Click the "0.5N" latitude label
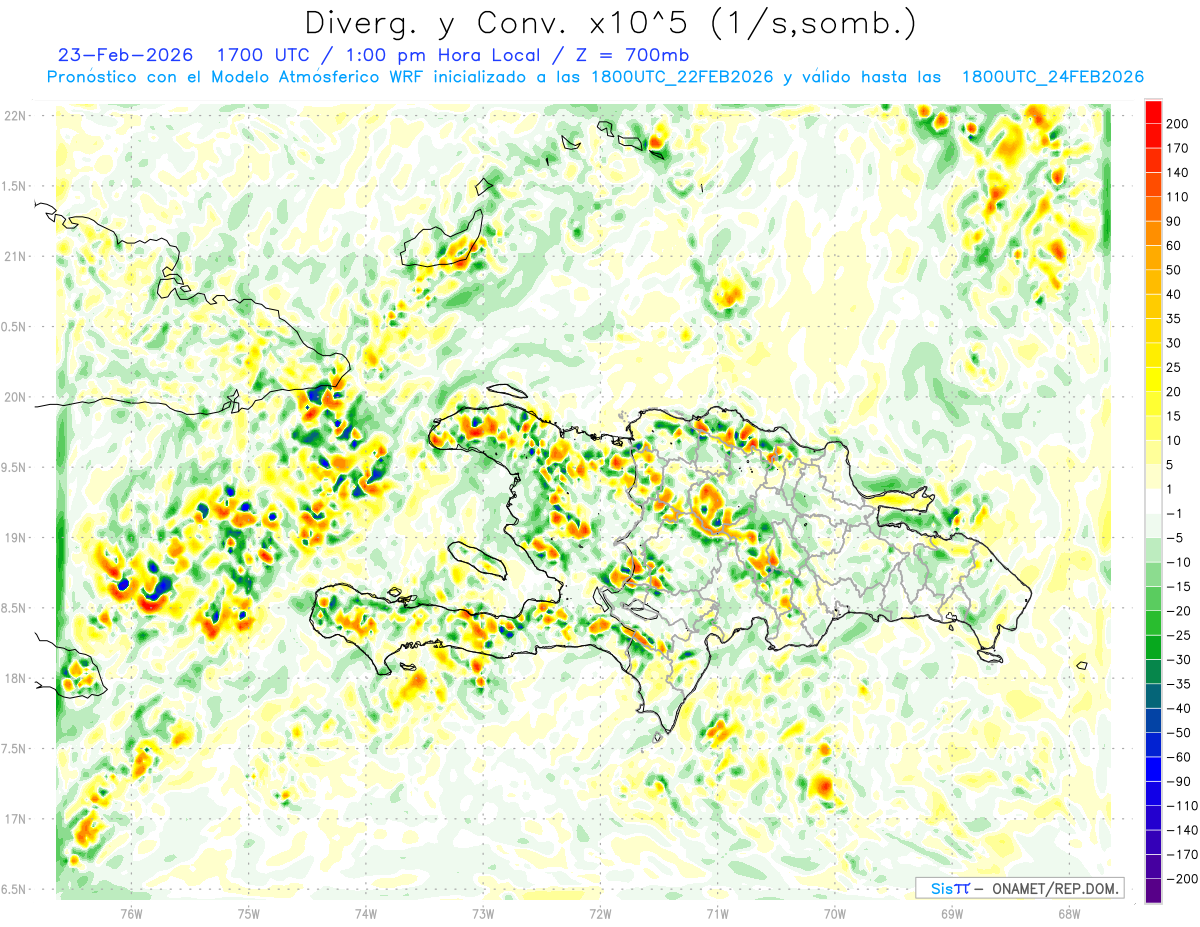1200x927 pixels. pos(15,327)
